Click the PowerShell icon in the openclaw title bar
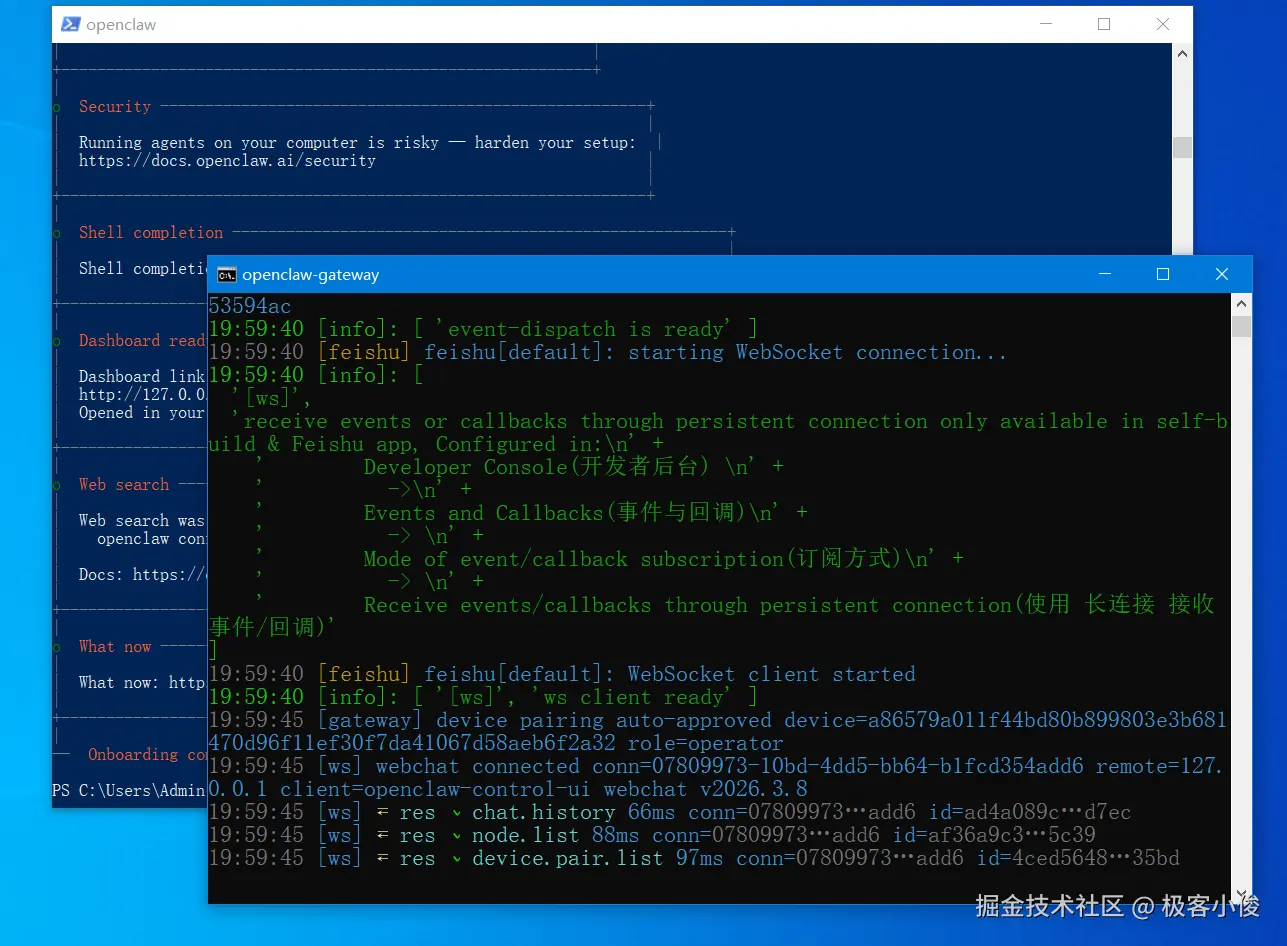Image resolution: width=1287 pixels, height=946 pixels. tap(71, 24)
